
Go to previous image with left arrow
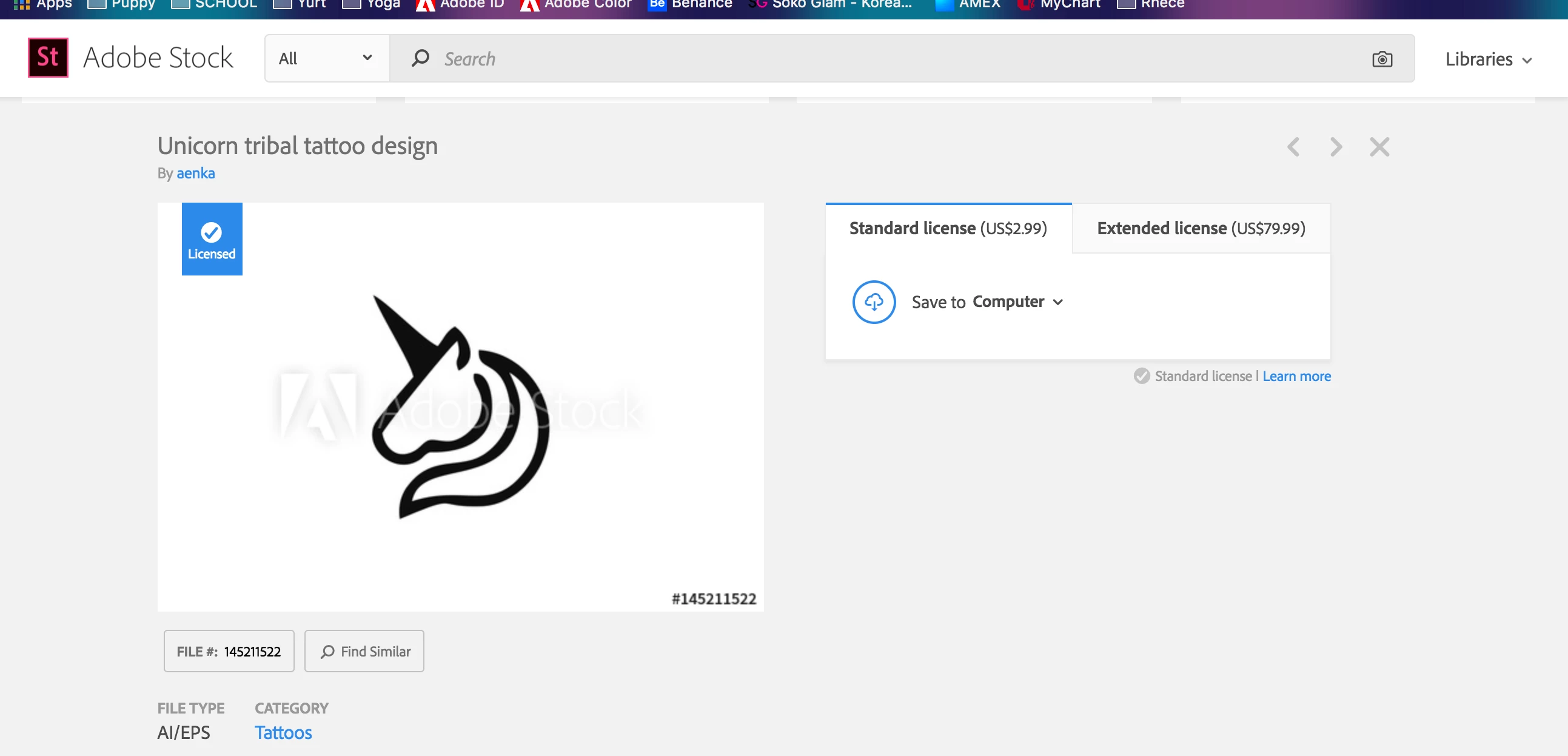1293,147
